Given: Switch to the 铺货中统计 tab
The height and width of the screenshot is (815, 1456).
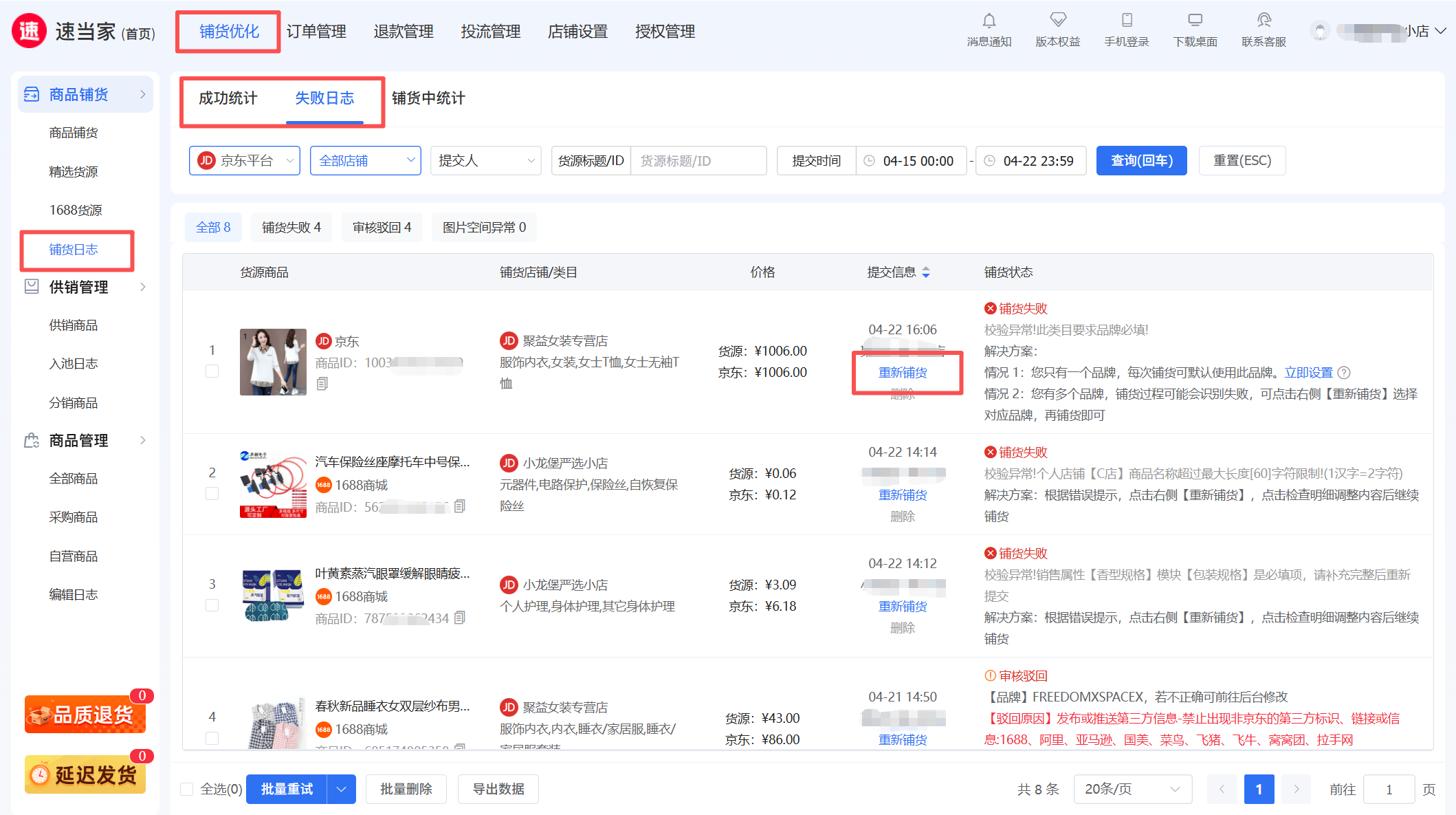Looking at the screenshot, I should coord(428,98).
